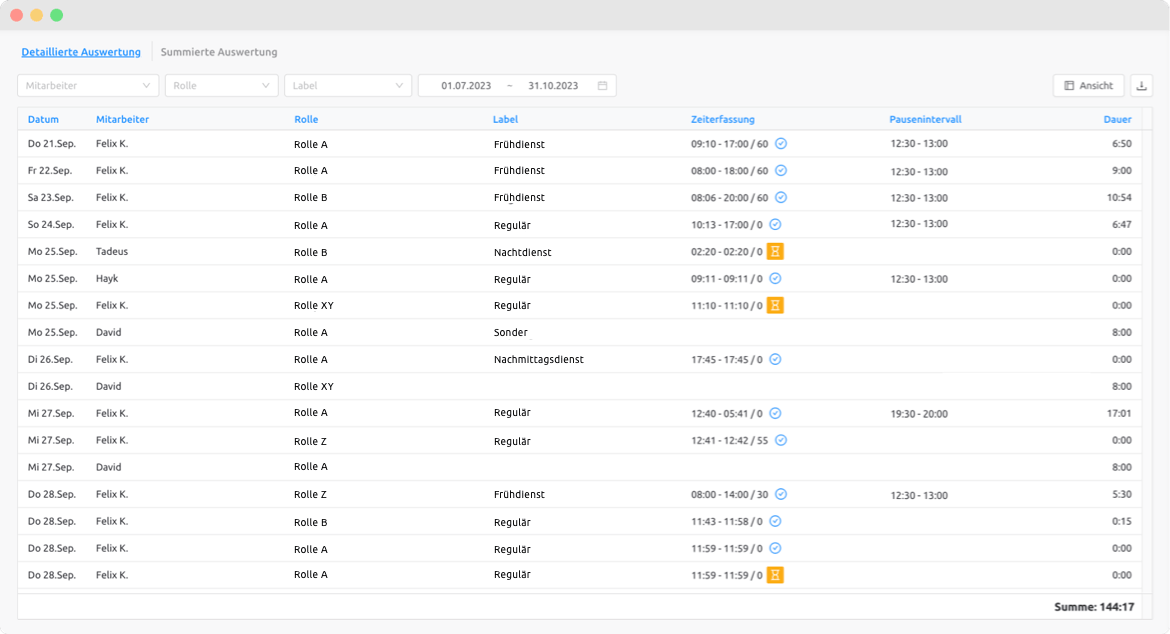Click date cell Fr 22.Sep.
The image size is (1170, 634).
point(50,171)
